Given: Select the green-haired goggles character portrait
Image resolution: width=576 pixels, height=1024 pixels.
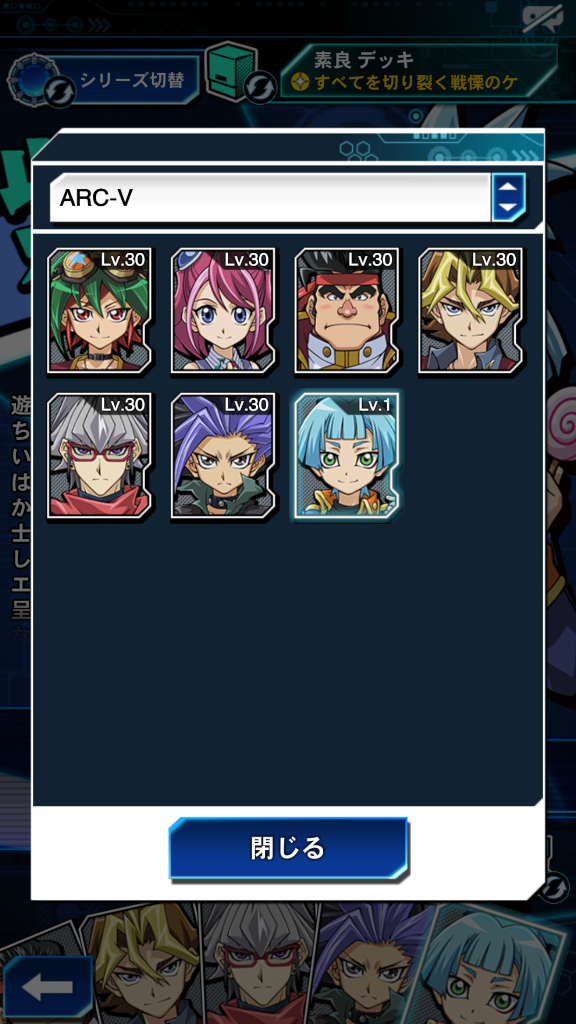Looking at the screenshot, I should [x=99, y=310].
